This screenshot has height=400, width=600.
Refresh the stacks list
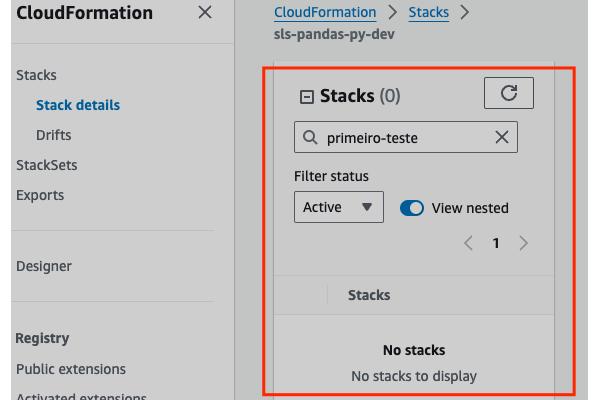pos(509,93)
